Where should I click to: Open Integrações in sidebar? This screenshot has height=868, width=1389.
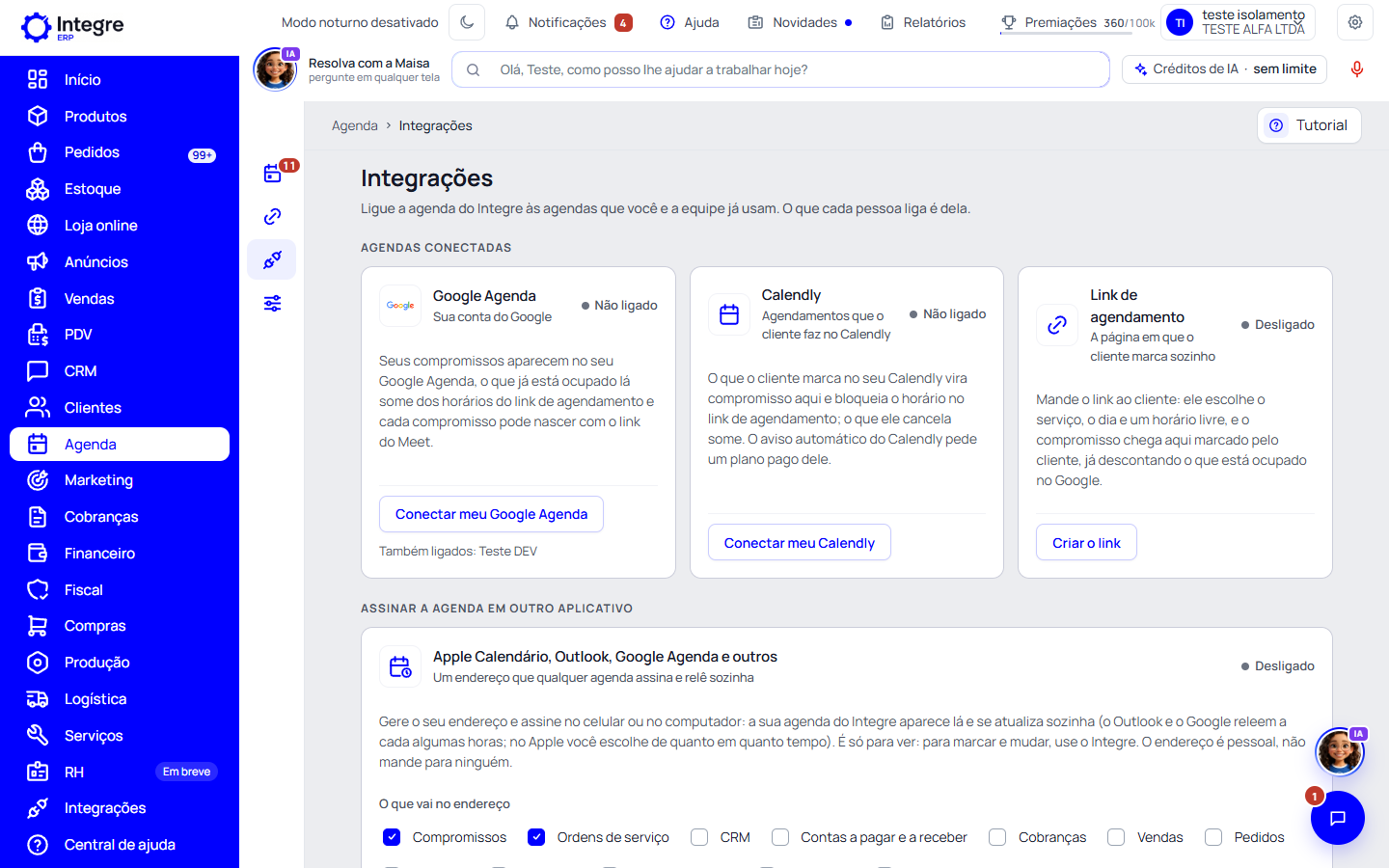pyautogui.click(x=120, y=808)
